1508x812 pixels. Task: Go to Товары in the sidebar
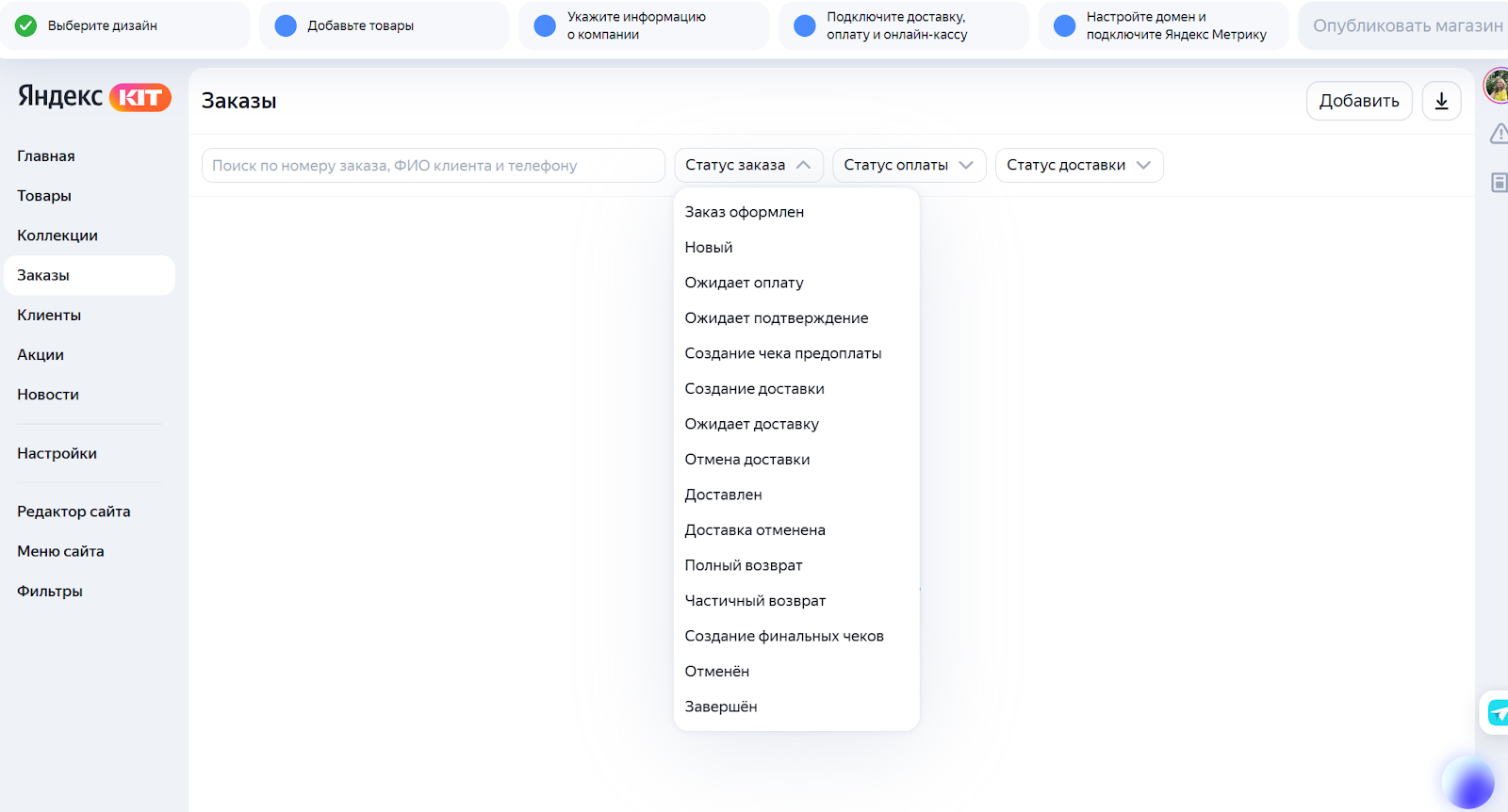click(x=44, y=196)
